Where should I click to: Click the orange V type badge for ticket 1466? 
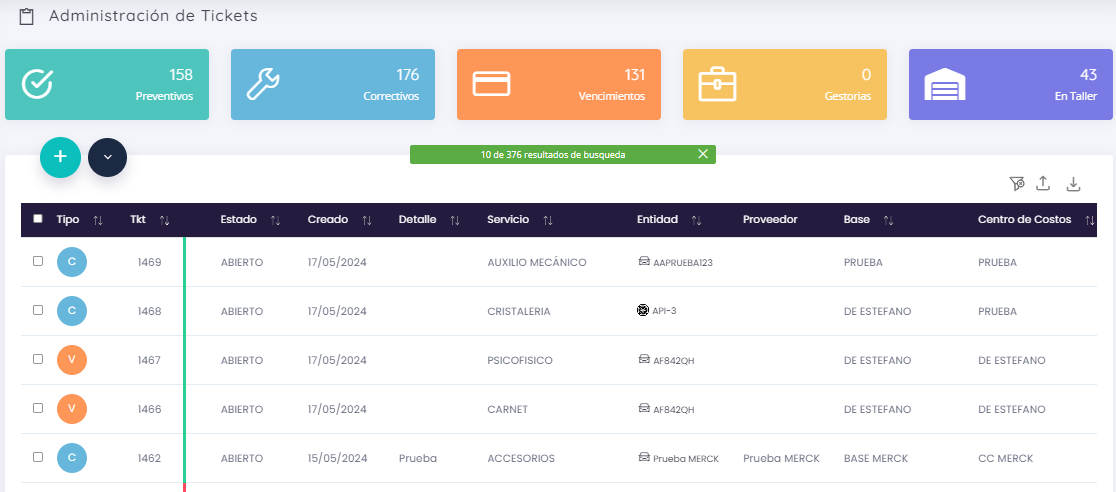point(72,409)
